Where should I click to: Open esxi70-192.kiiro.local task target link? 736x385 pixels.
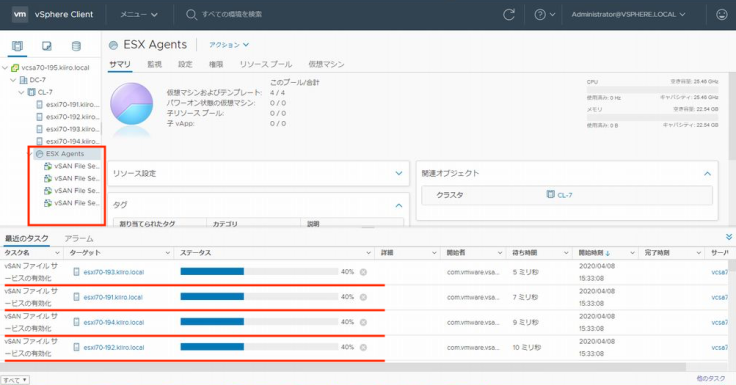(114, 347)
